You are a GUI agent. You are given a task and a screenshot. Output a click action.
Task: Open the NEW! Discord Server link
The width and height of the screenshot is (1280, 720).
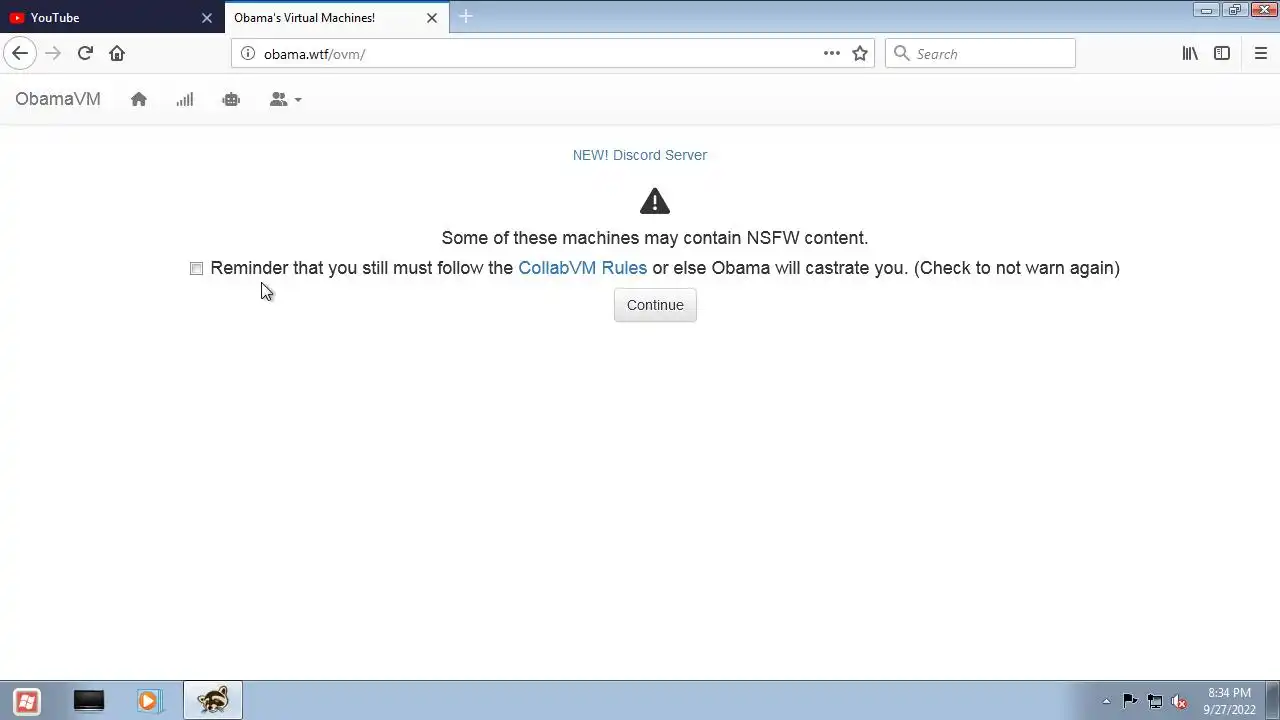pos(640,155)
